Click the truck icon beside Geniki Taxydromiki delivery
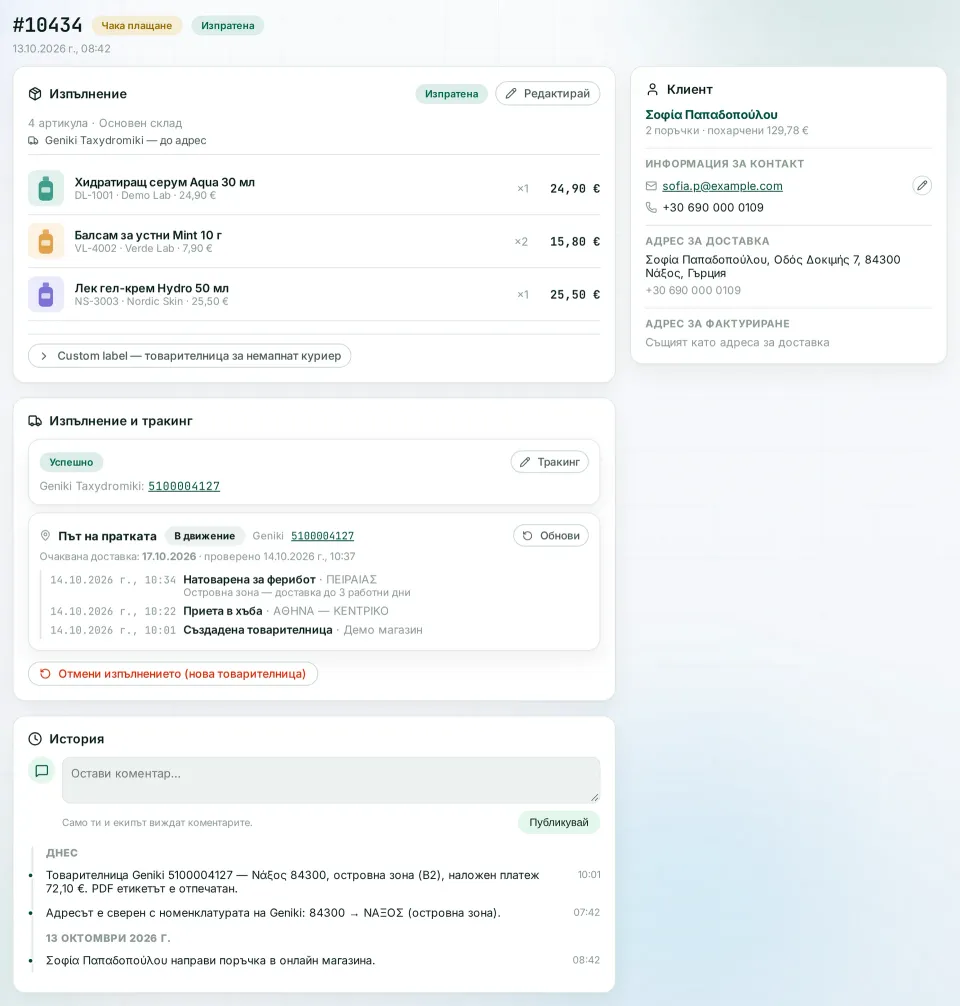 [x=33, y=141]
